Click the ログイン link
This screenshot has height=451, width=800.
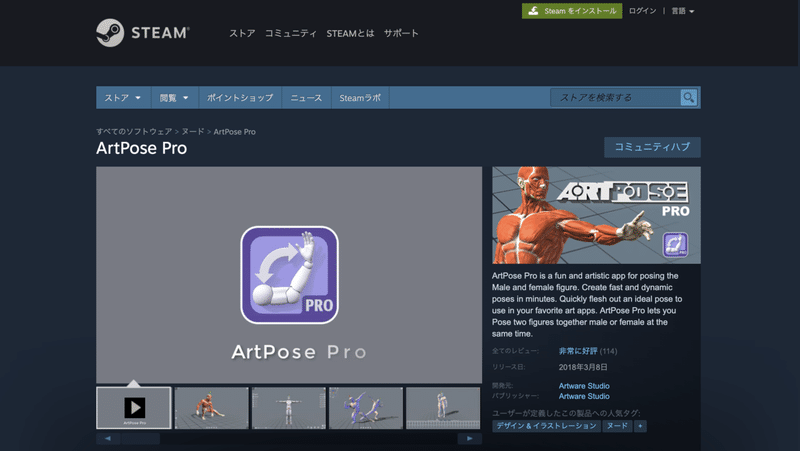[x=642, y=11]
